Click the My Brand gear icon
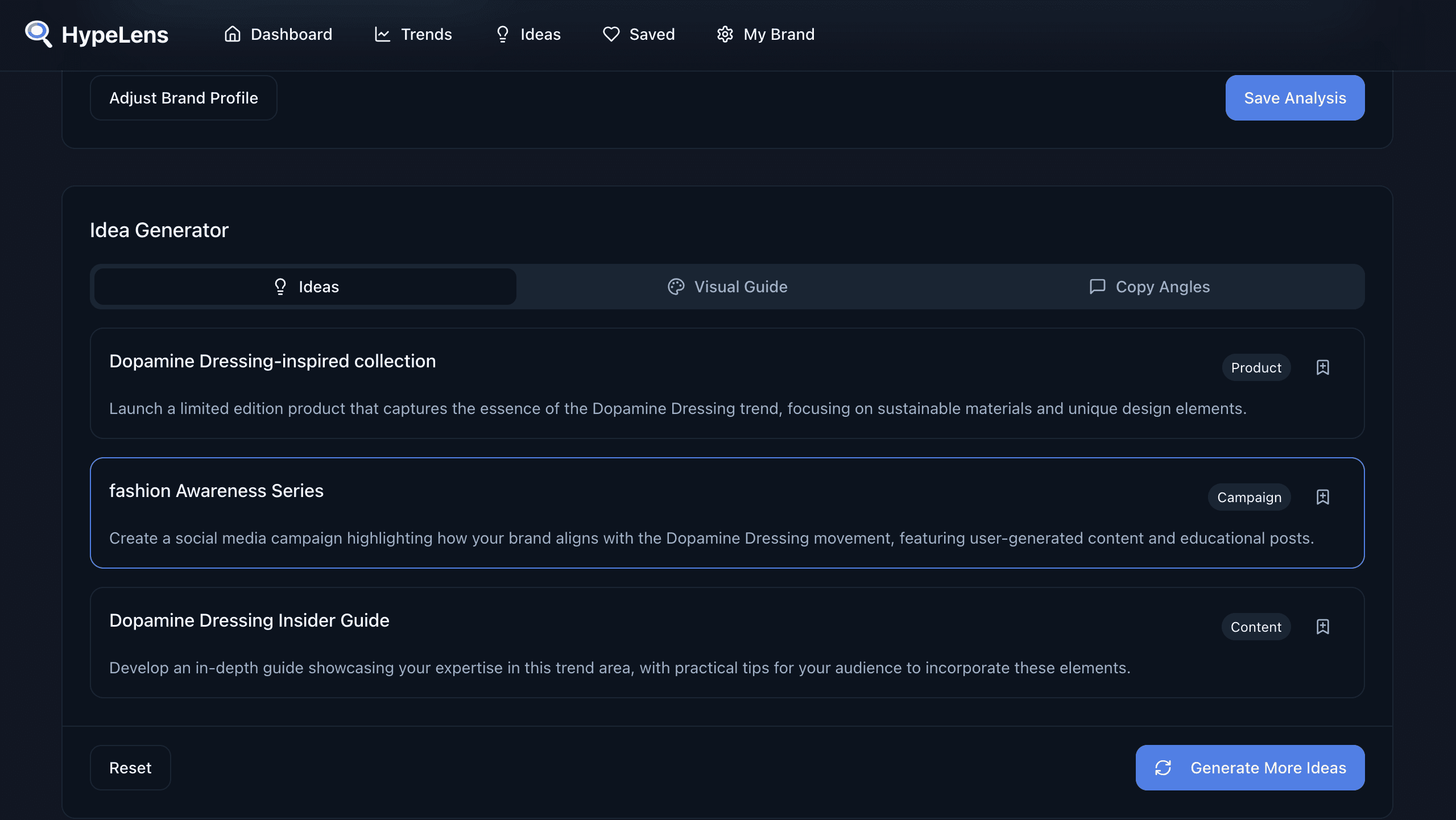This screenshot has width=1456, height=820. coord(725,34)
